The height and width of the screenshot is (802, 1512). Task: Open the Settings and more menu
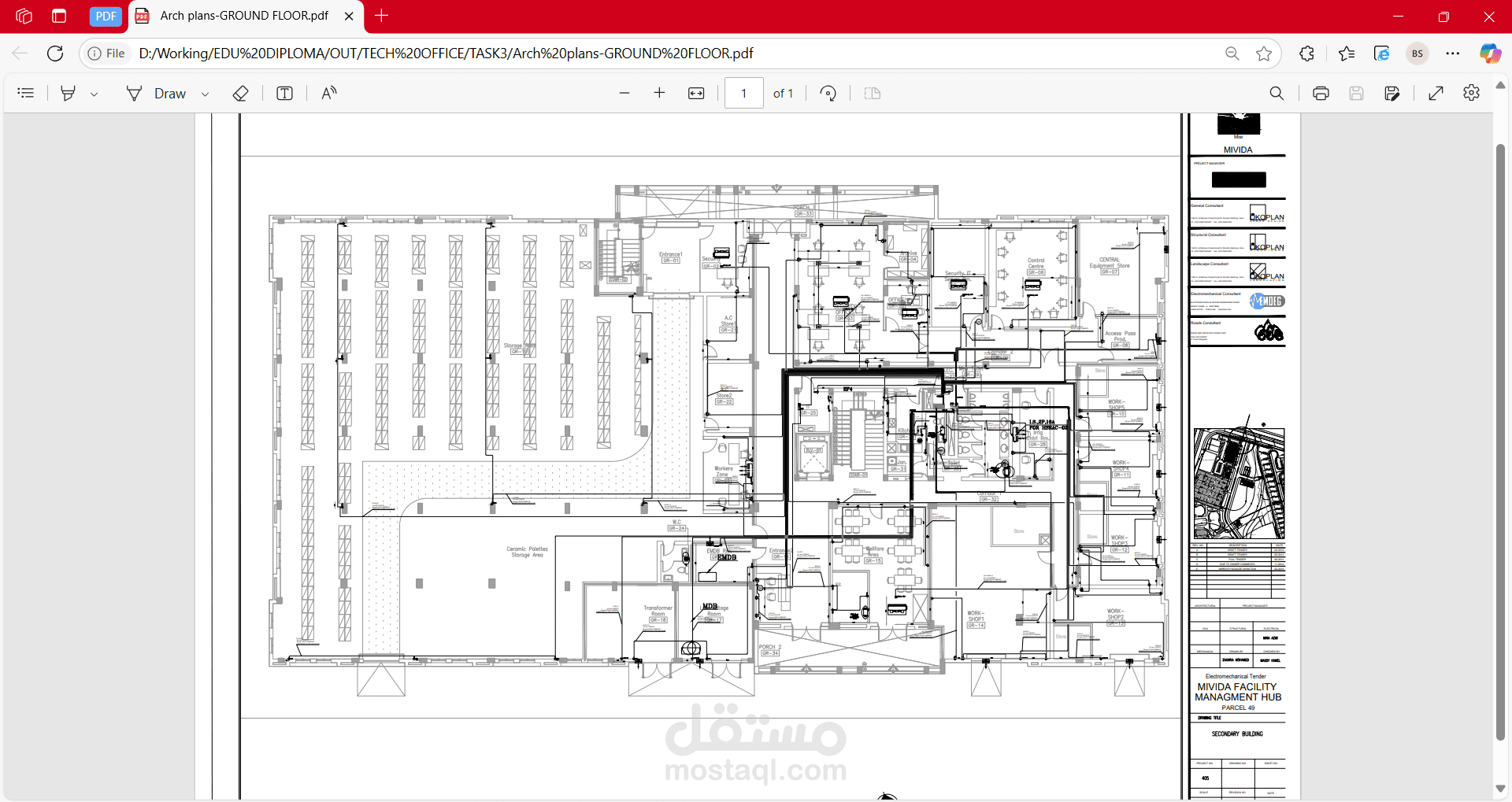pos(1453,54)
